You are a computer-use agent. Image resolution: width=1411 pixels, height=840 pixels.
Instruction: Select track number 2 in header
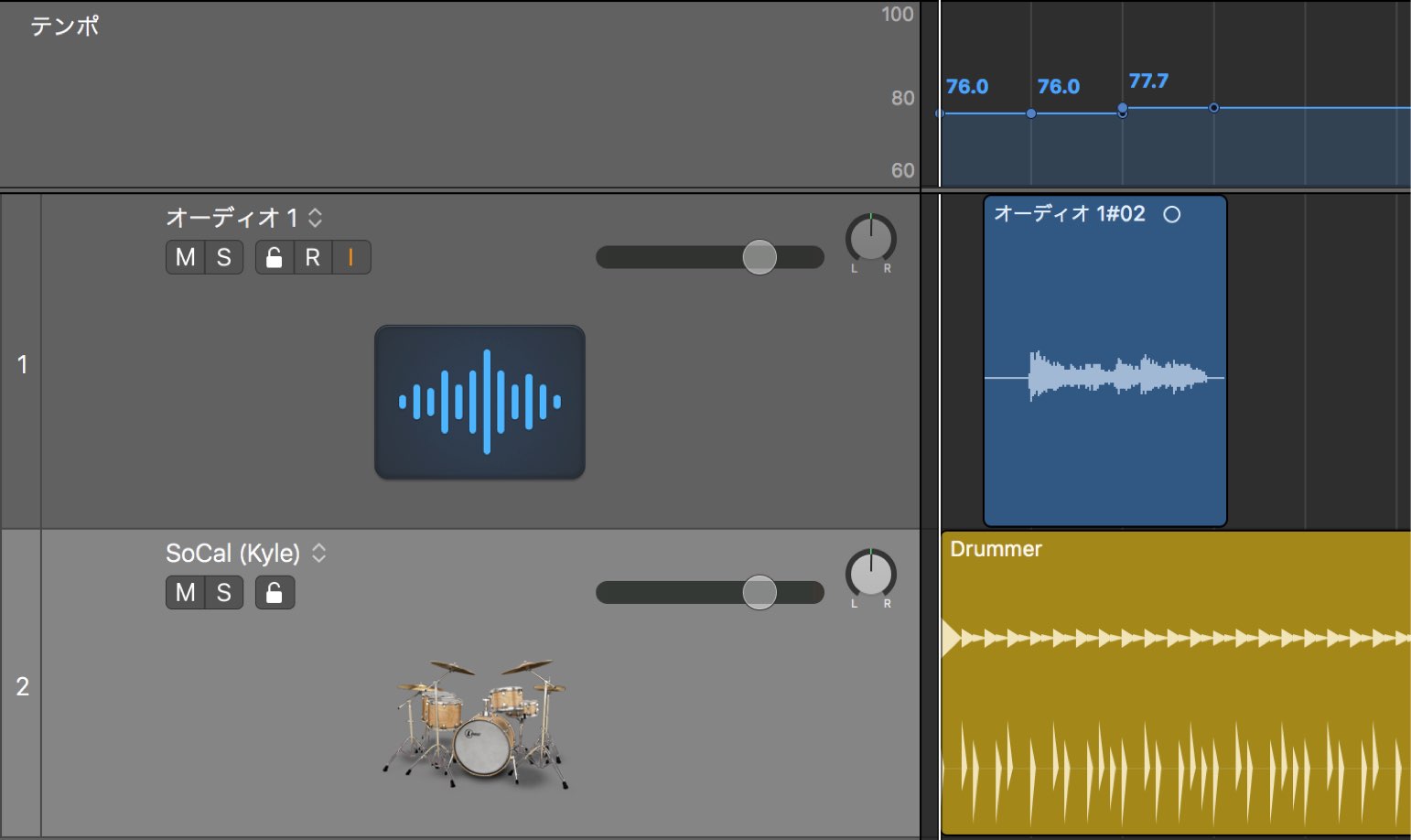point(22,686)
